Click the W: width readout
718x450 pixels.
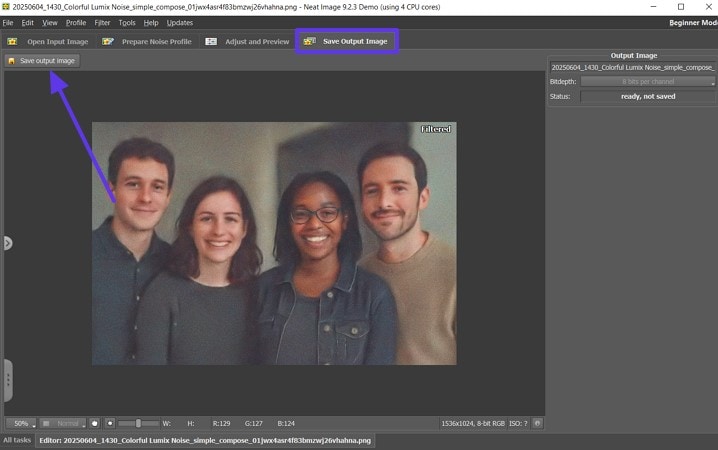167,423
